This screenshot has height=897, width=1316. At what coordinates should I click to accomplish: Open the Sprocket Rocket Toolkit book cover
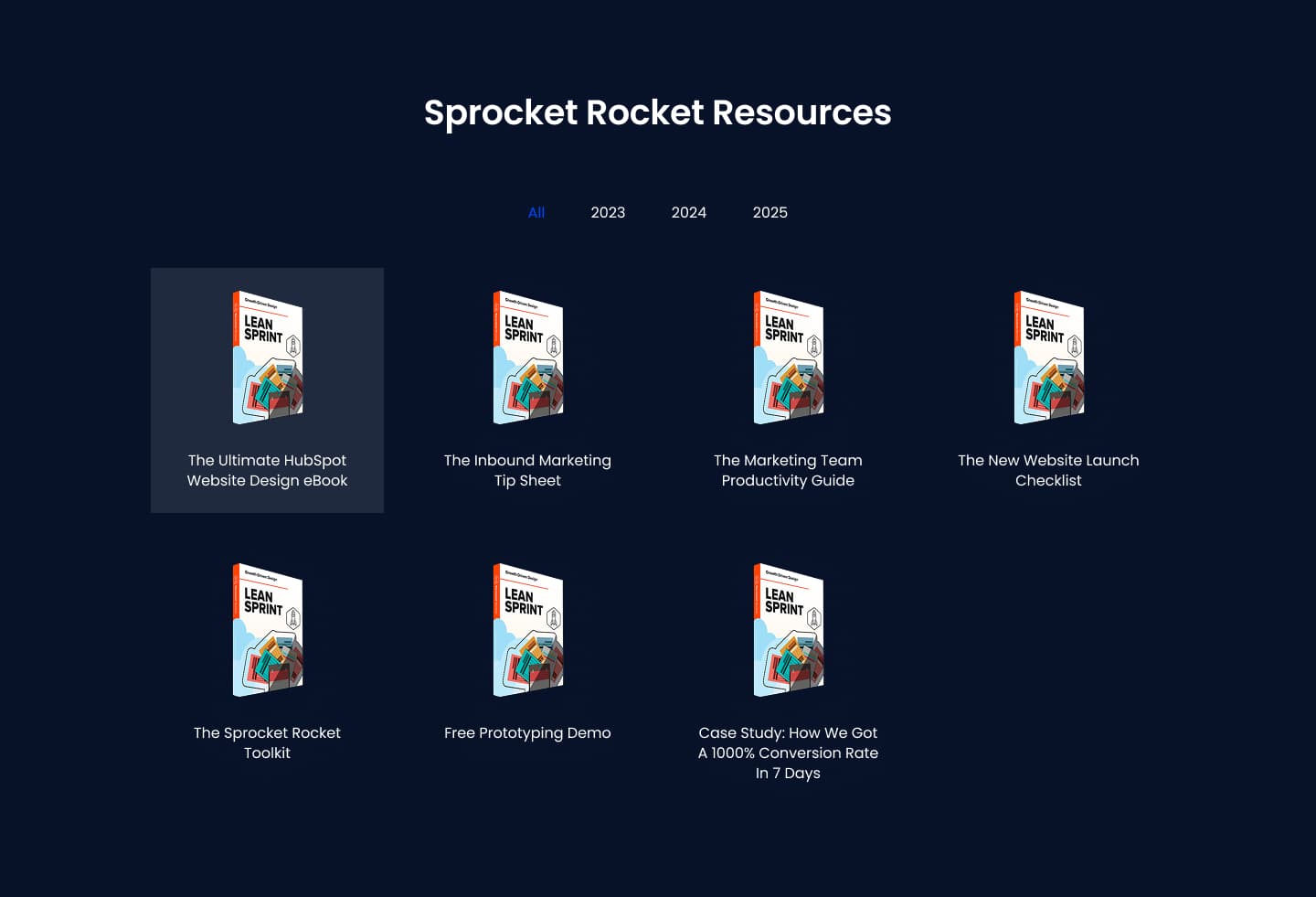pyautogui.click(x=267, y=630)
